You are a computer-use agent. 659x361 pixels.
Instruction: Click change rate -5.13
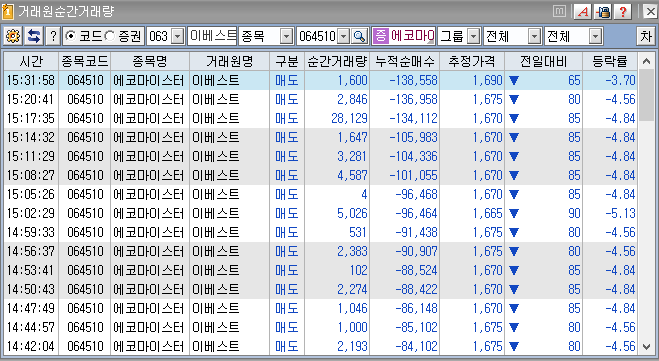620,213
